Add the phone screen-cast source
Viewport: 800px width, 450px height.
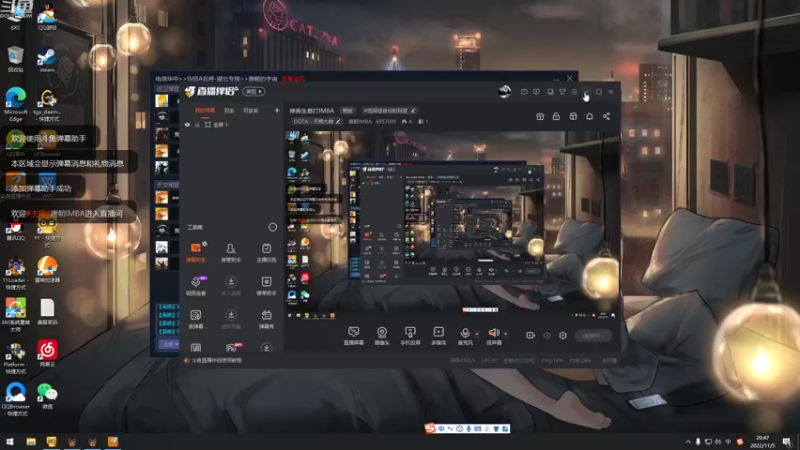pyautogui.click(x=410, y=336)
